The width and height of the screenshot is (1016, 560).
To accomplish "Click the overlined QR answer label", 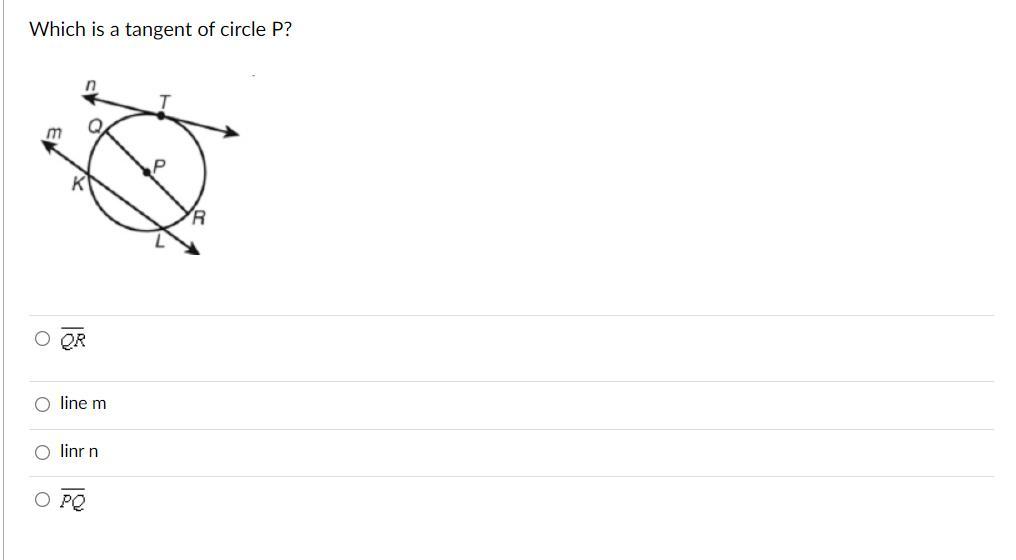I will click(73, 339).
